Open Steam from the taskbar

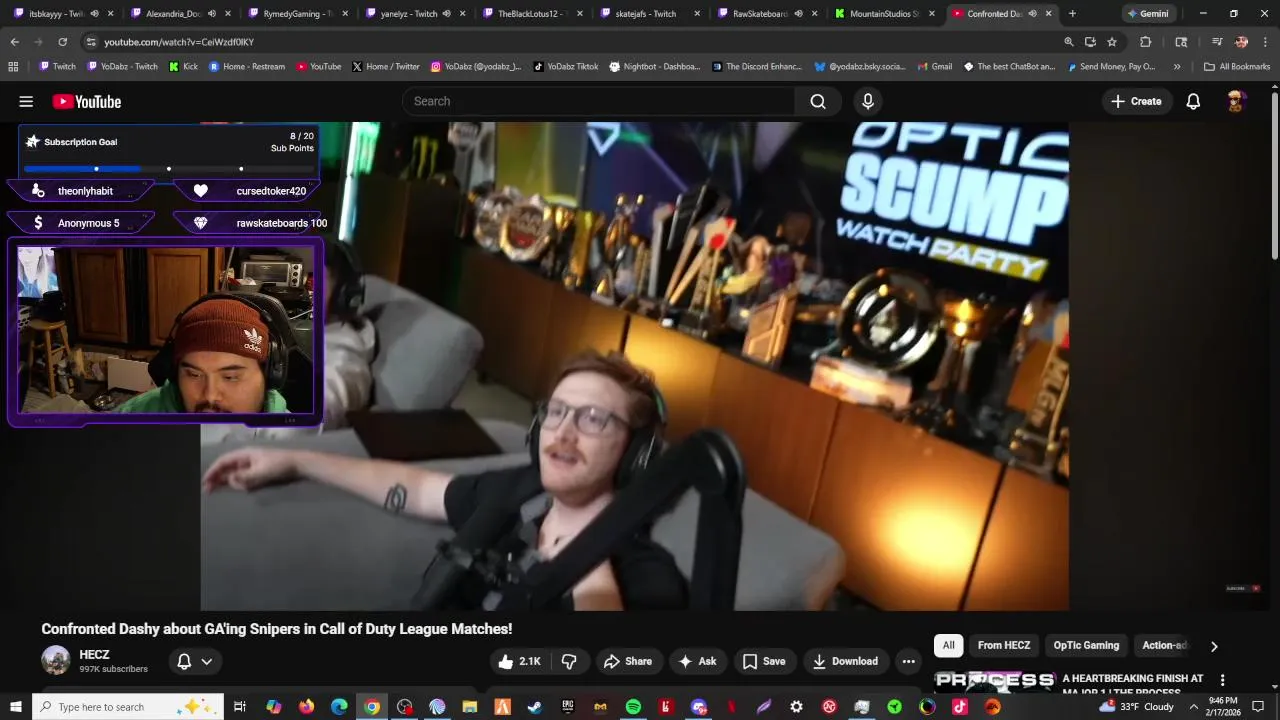point(535,707)
